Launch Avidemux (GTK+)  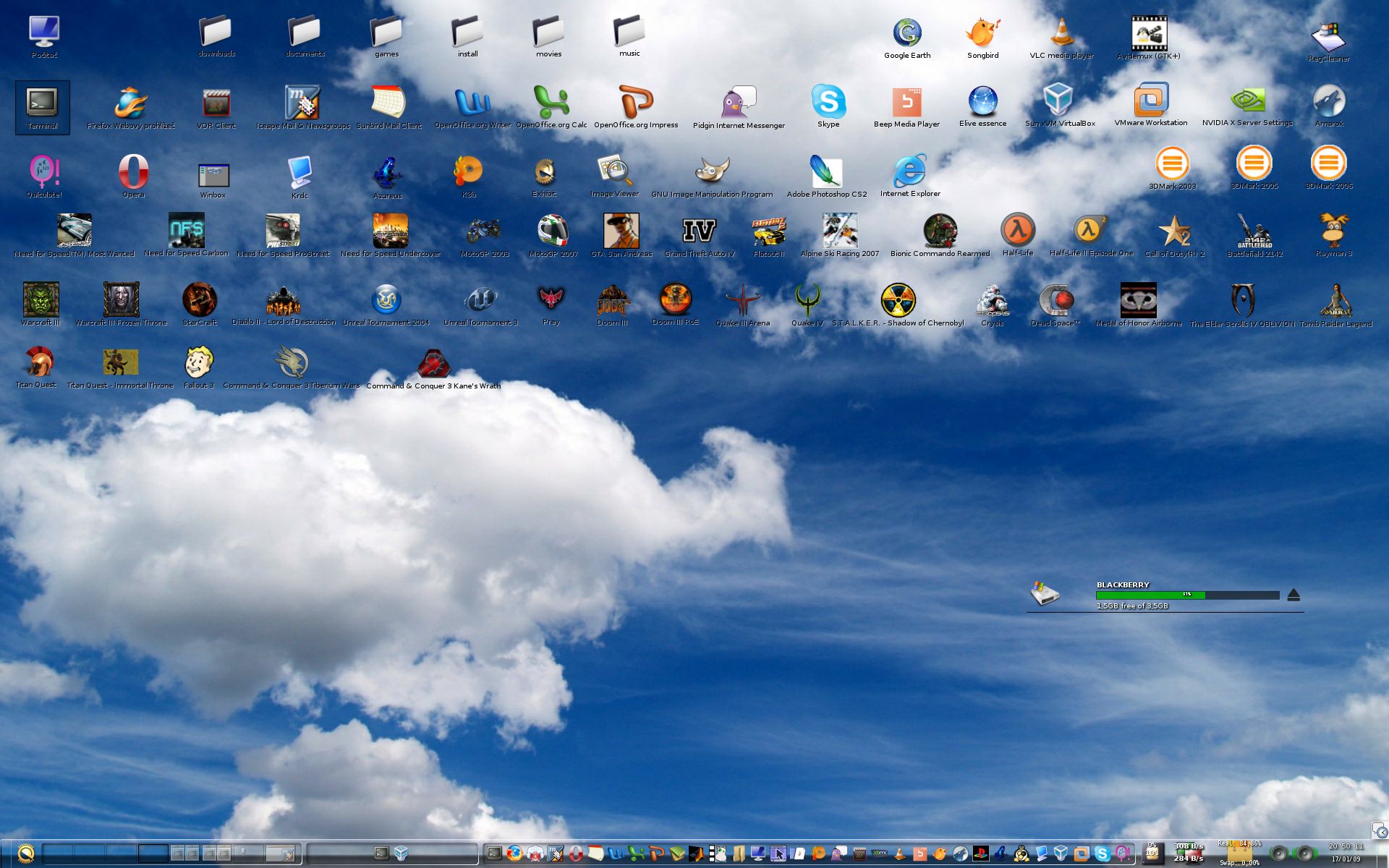(1149, 38)
